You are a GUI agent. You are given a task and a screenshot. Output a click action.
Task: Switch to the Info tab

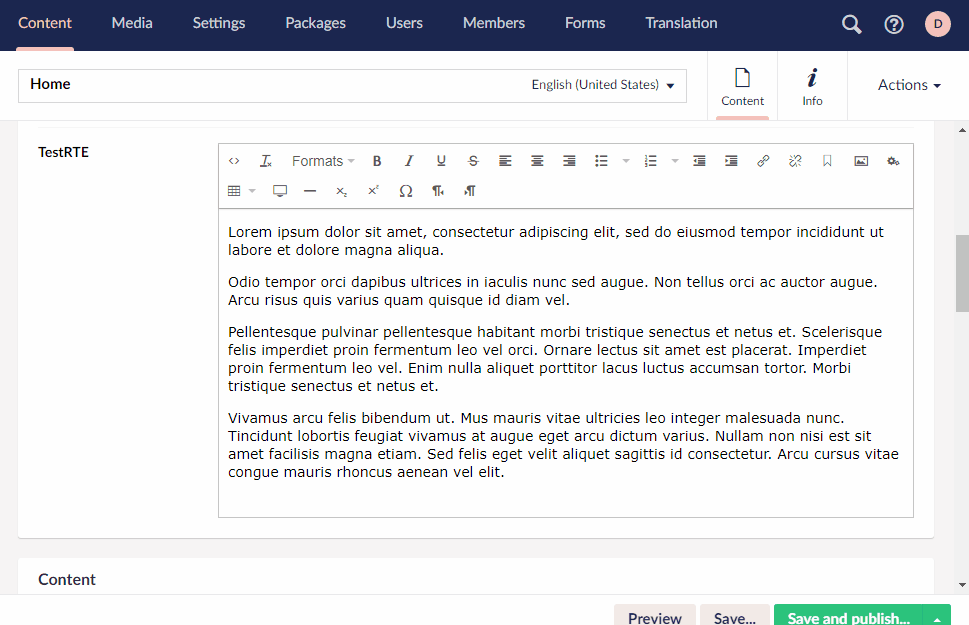coord(812,86)
